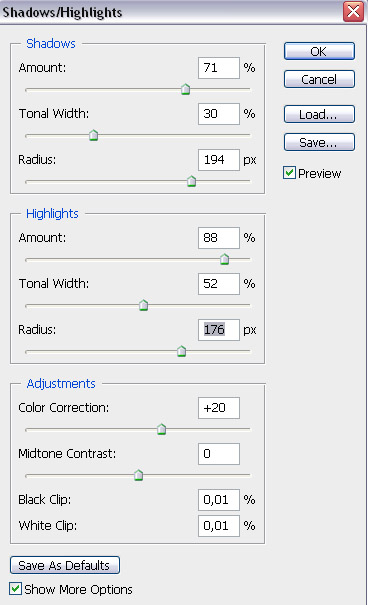
Task: Click the Shadows Tonal Width slider handle
Action: click(x=93, y=135)
